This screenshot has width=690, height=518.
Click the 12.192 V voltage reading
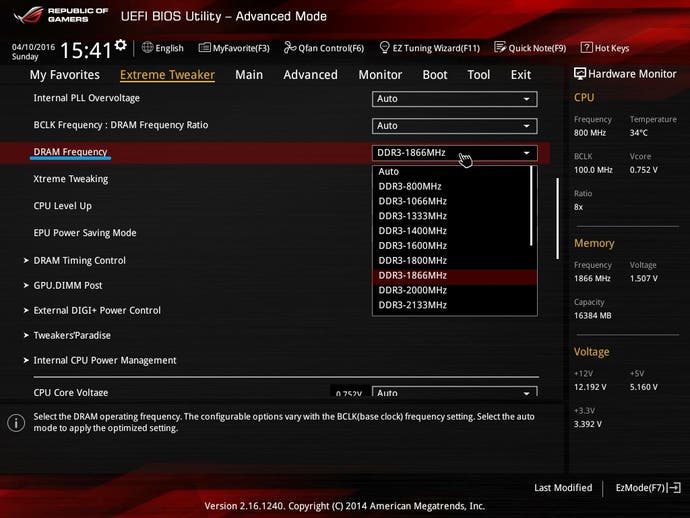590,387
